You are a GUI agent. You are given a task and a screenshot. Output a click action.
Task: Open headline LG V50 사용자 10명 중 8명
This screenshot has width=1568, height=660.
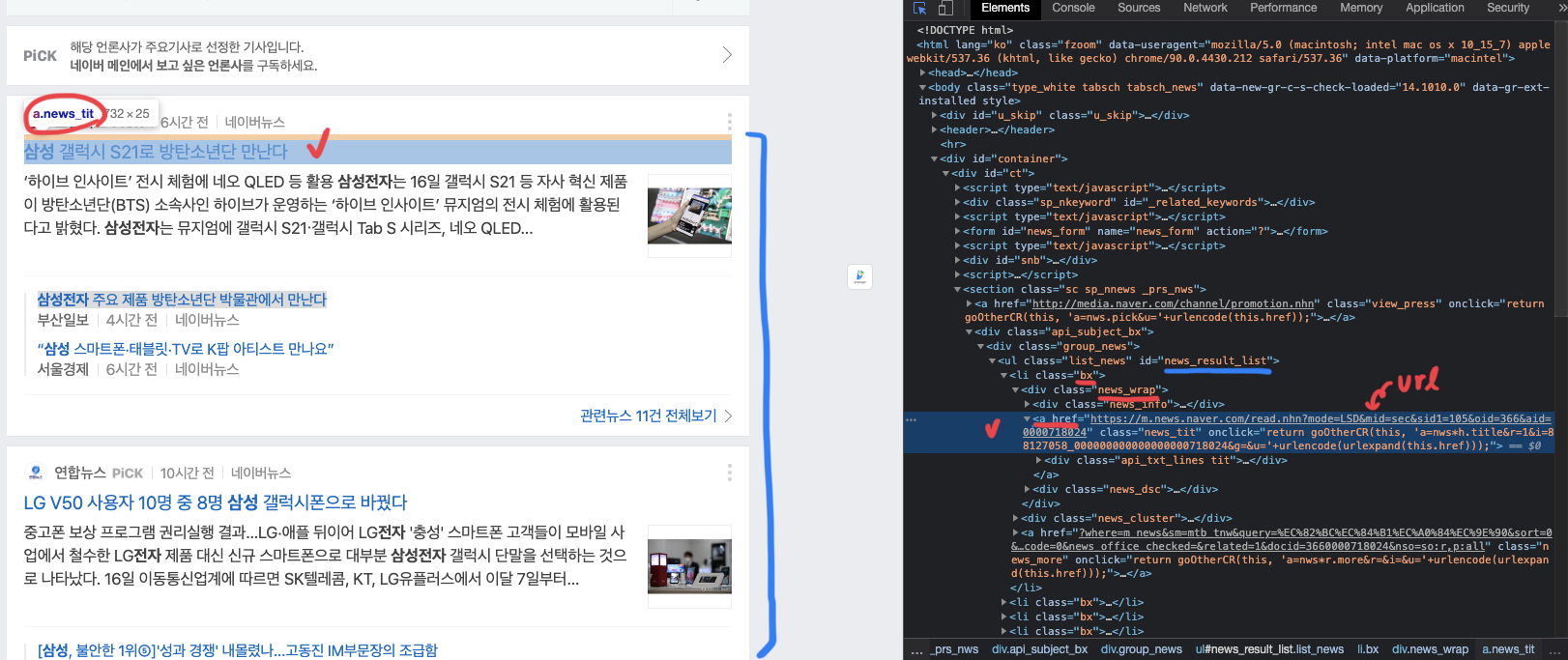[216, 502]
